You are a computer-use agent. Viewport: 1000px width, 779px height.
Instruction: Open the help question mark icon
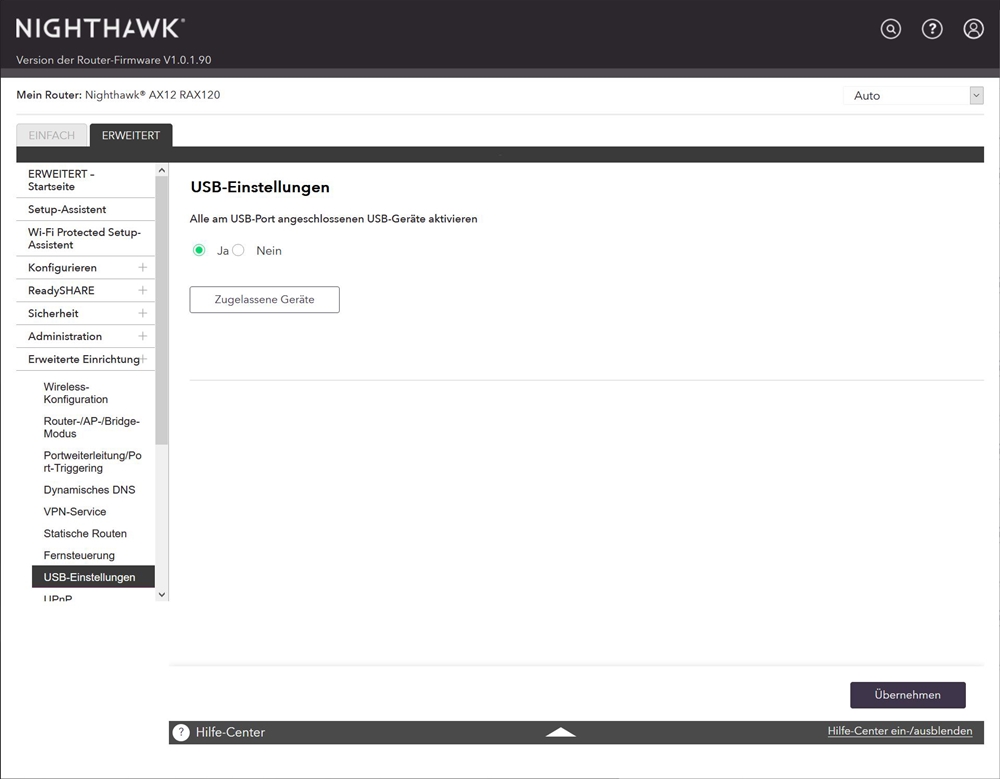point(932,29)
